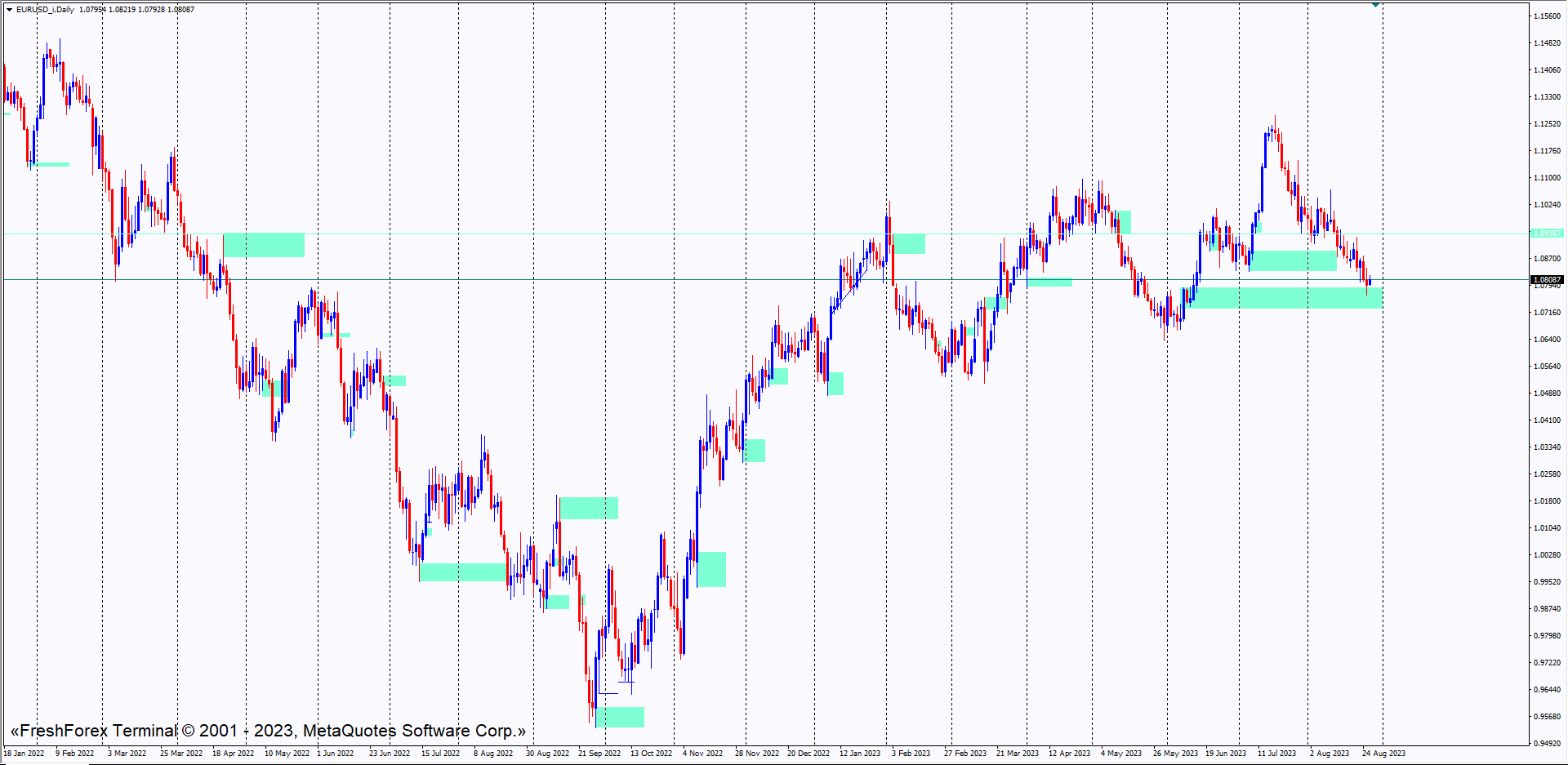1568x765 pixels.
Task: Select the green rectangle near April 2022
Action: coord(264,245)
